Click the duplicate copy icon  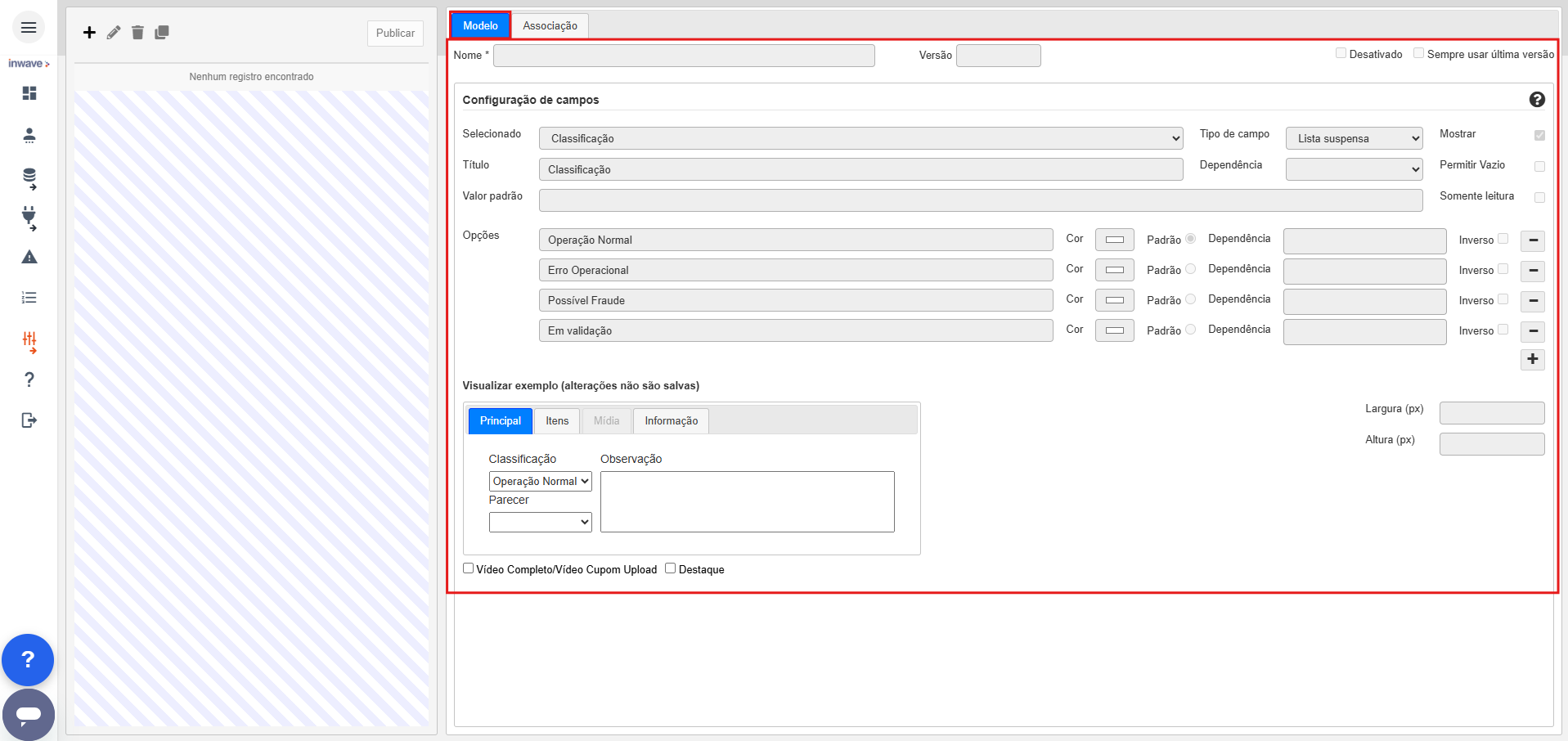162,32
